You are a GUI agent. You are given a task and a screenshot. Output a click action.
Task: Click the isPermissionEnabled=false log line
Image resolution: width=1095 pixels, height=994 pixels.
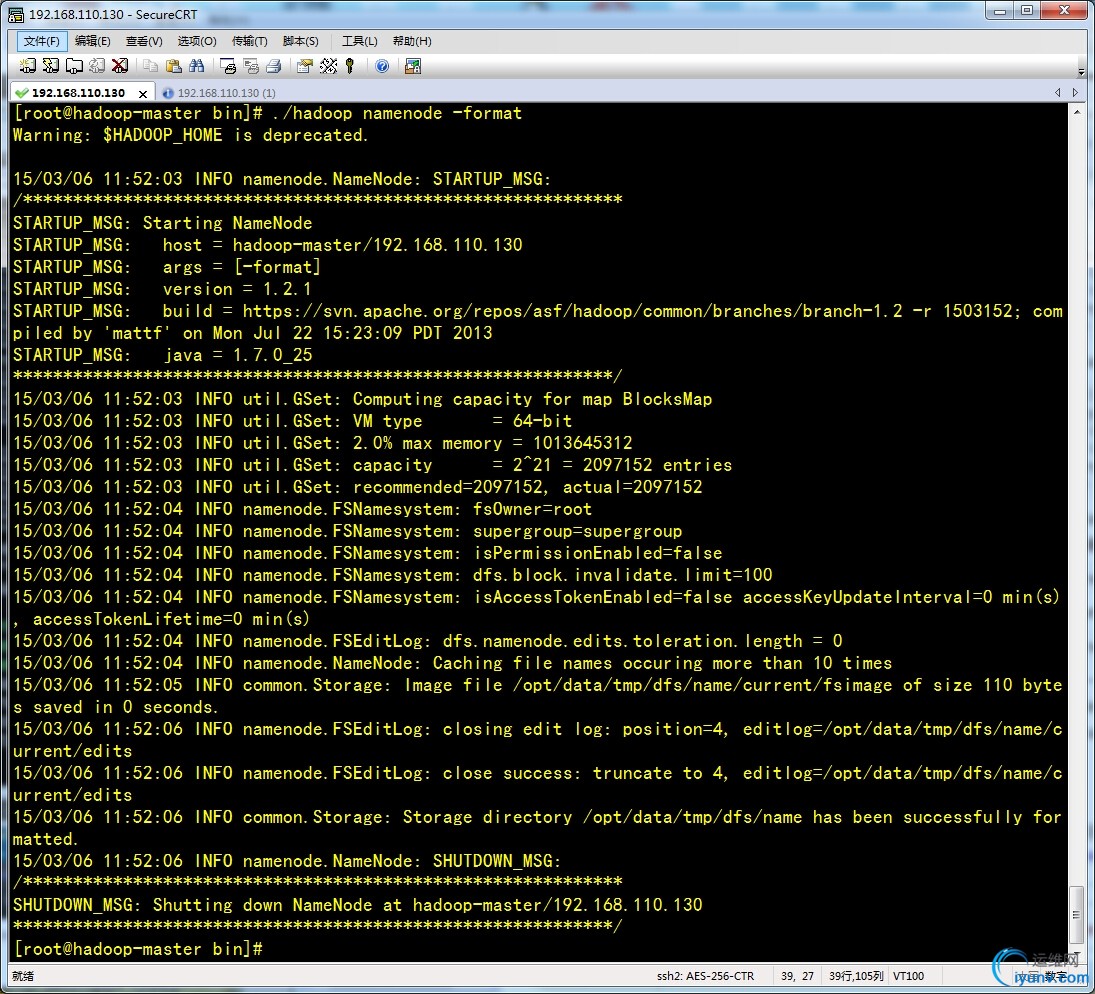tap(367, 553)
